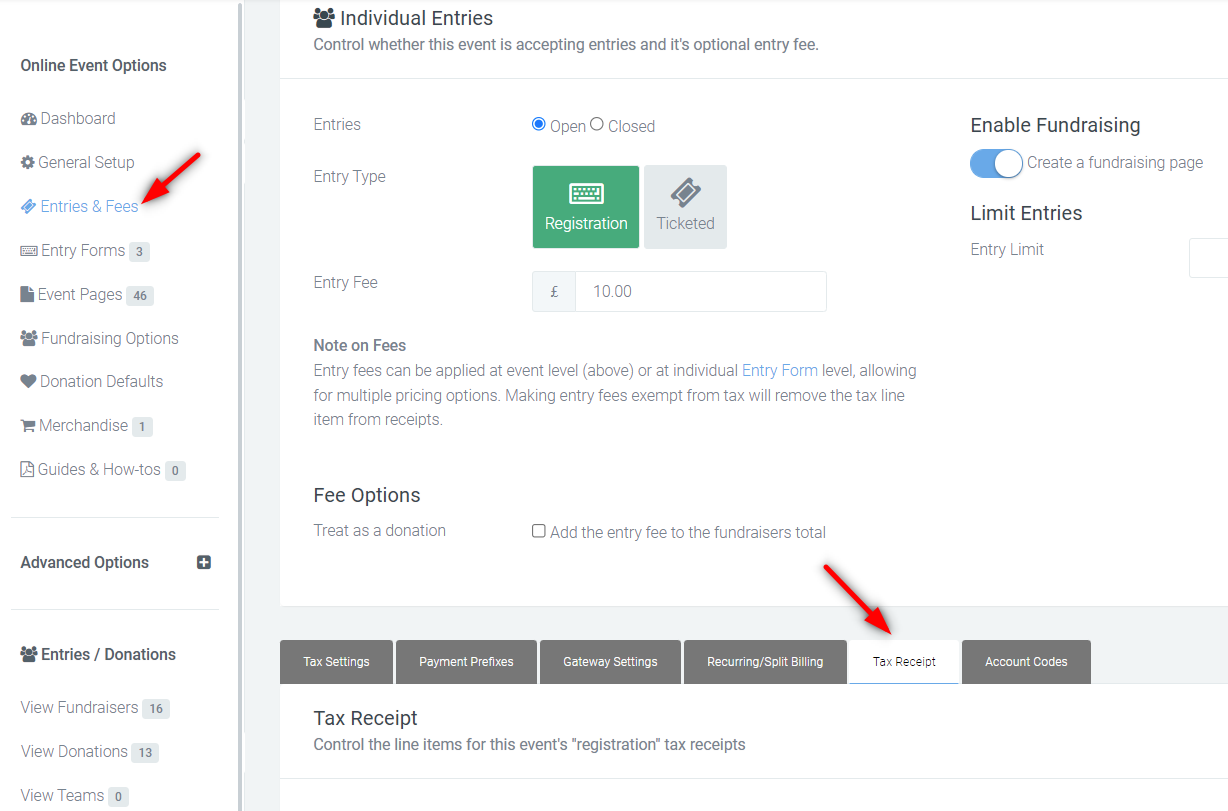The width and height of the screenshot is (1228, 811).
Task: Click the Entry Forms keyboard icon
Action: (29, 250)
